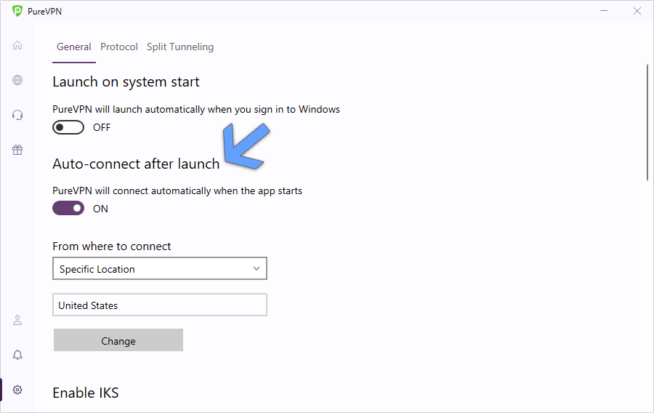Close the PureVPN window

(x=637, y=11)
